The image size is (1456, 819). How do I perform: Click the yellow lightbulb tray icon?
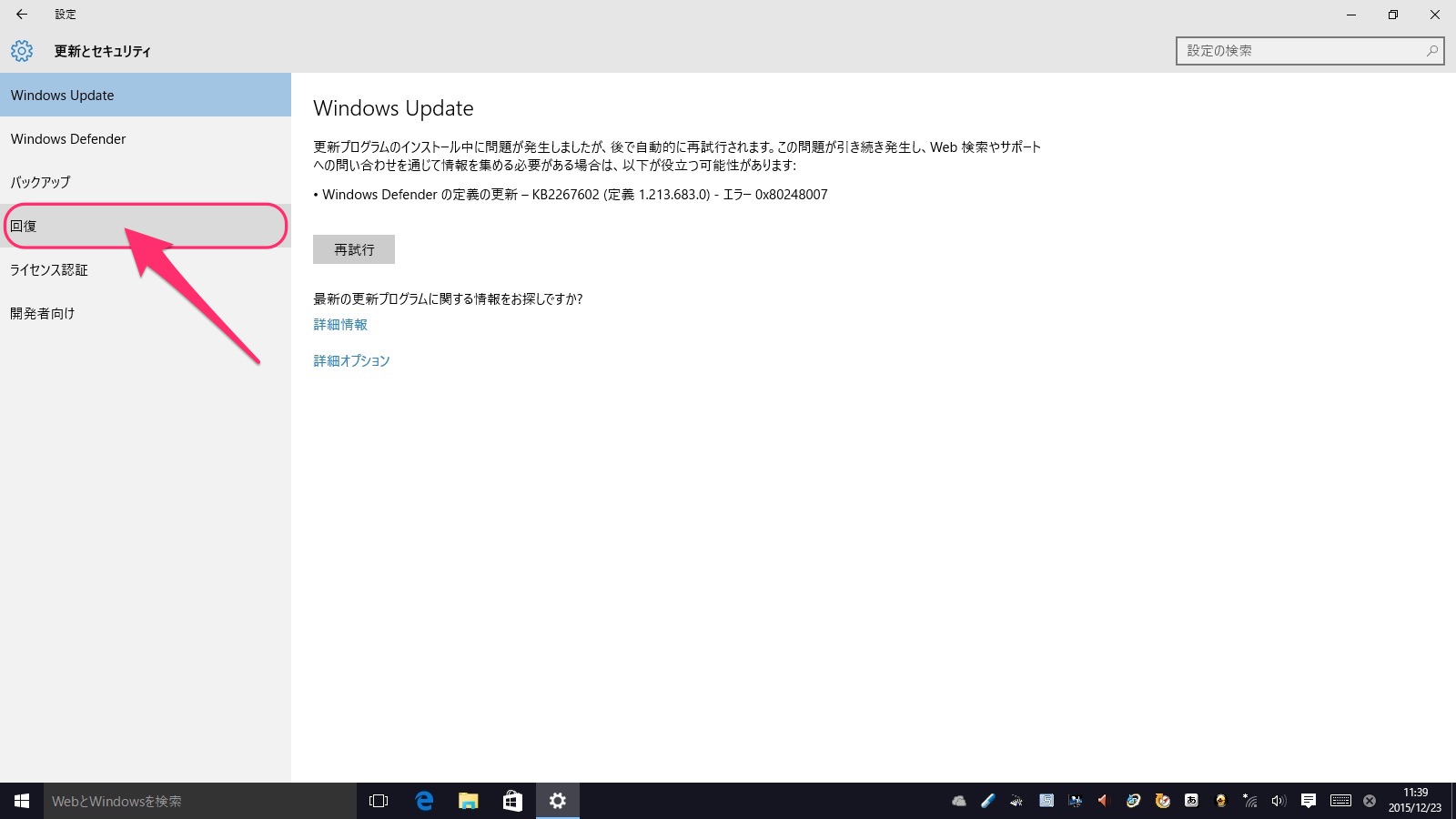coord(1220,801)
